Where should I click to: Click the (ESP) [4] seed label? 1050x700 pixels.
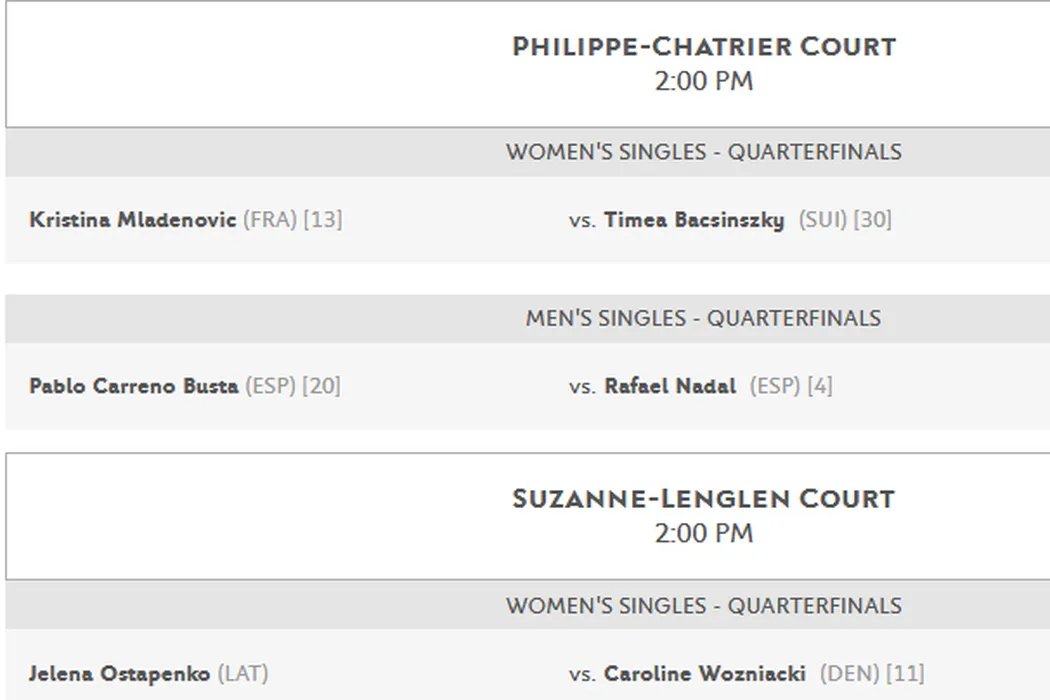[x=791, y=386]
